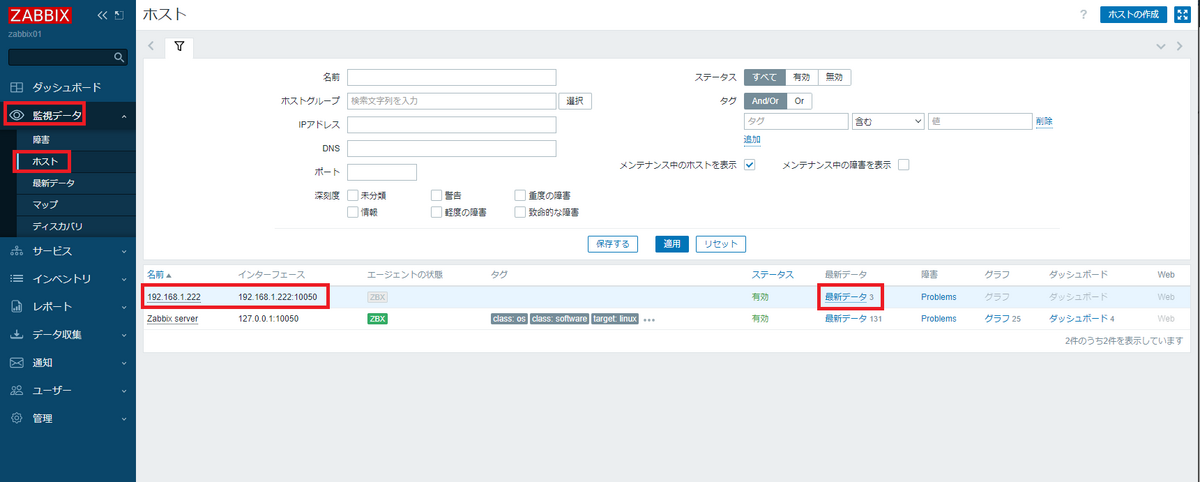
Task: Click the データ収集 download icon
Action: click(x=17, y=334)
